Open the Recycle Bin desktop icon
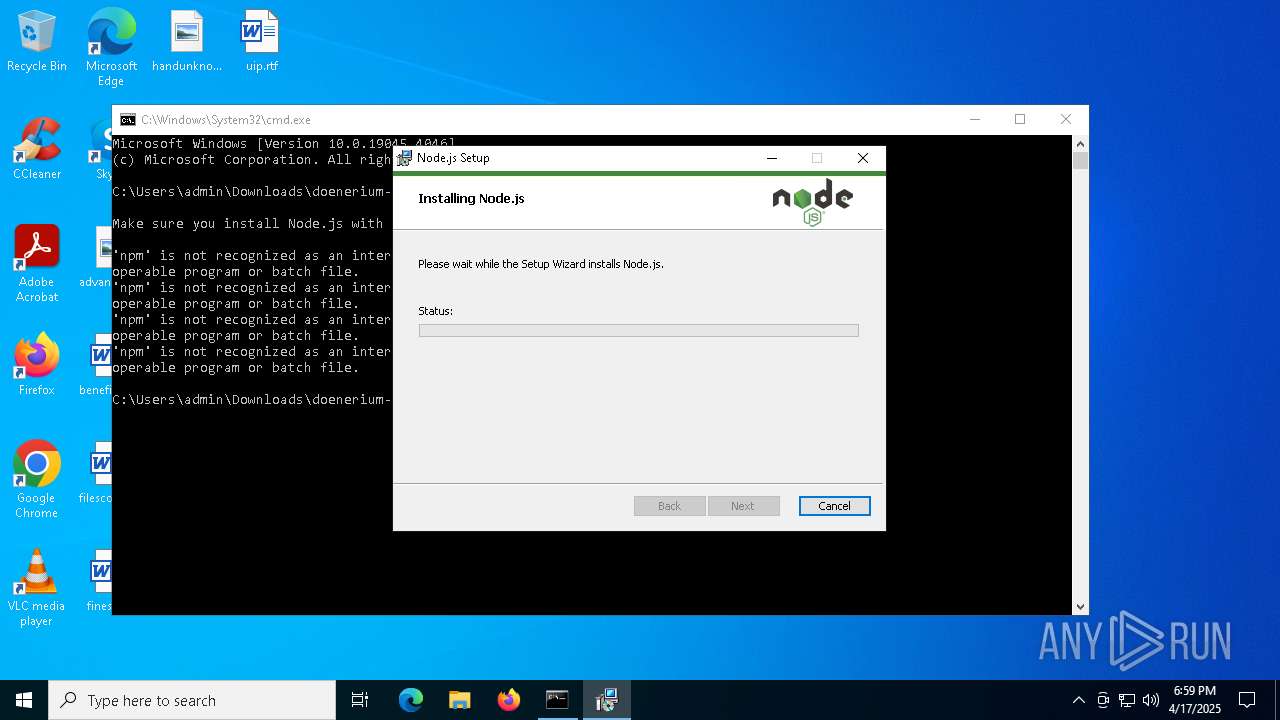This screenshot has width=1280, height=720. (x=37, y=42)
